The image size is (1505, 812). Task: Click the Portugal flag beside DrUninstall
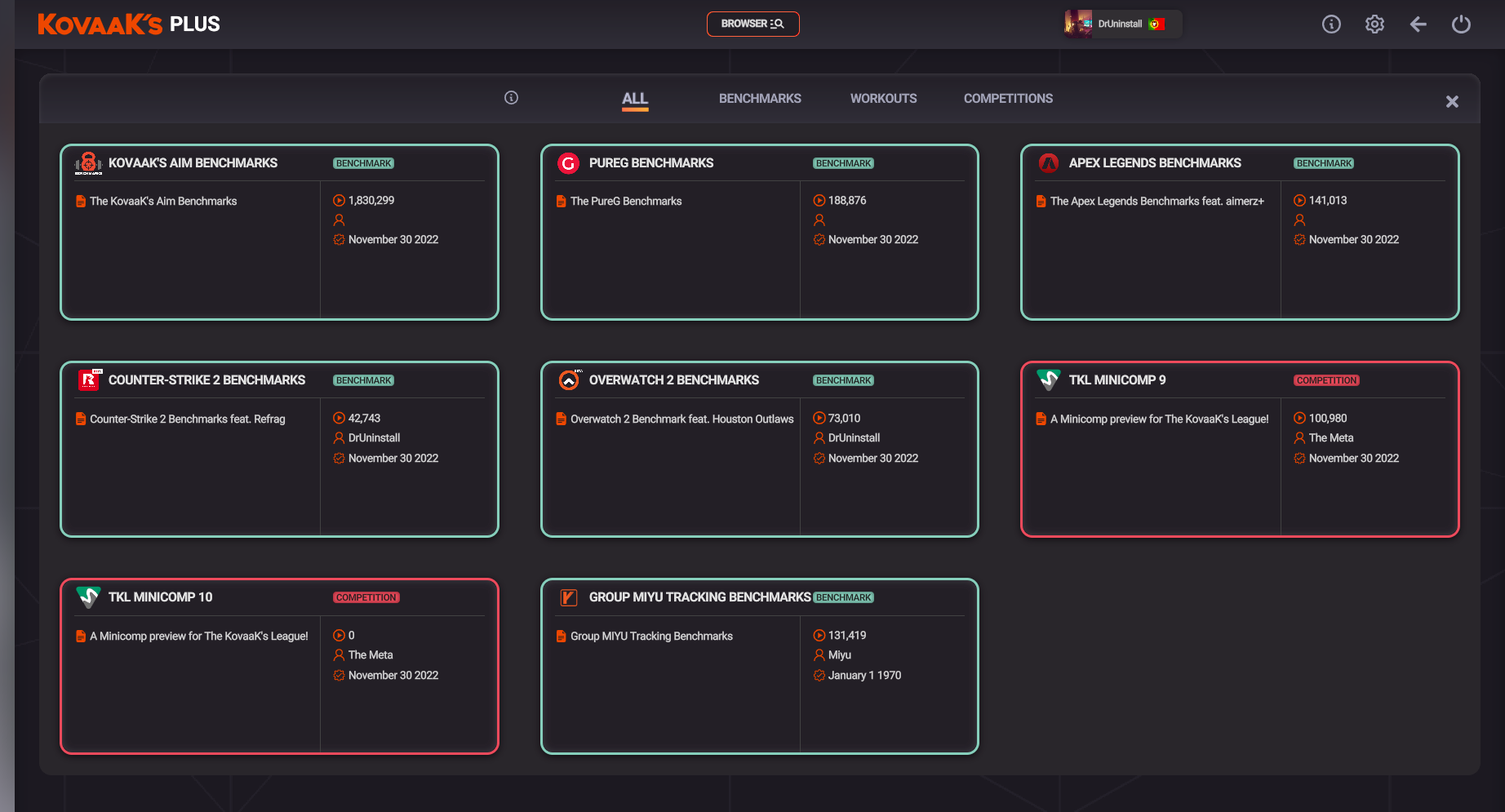[1156, 24]
